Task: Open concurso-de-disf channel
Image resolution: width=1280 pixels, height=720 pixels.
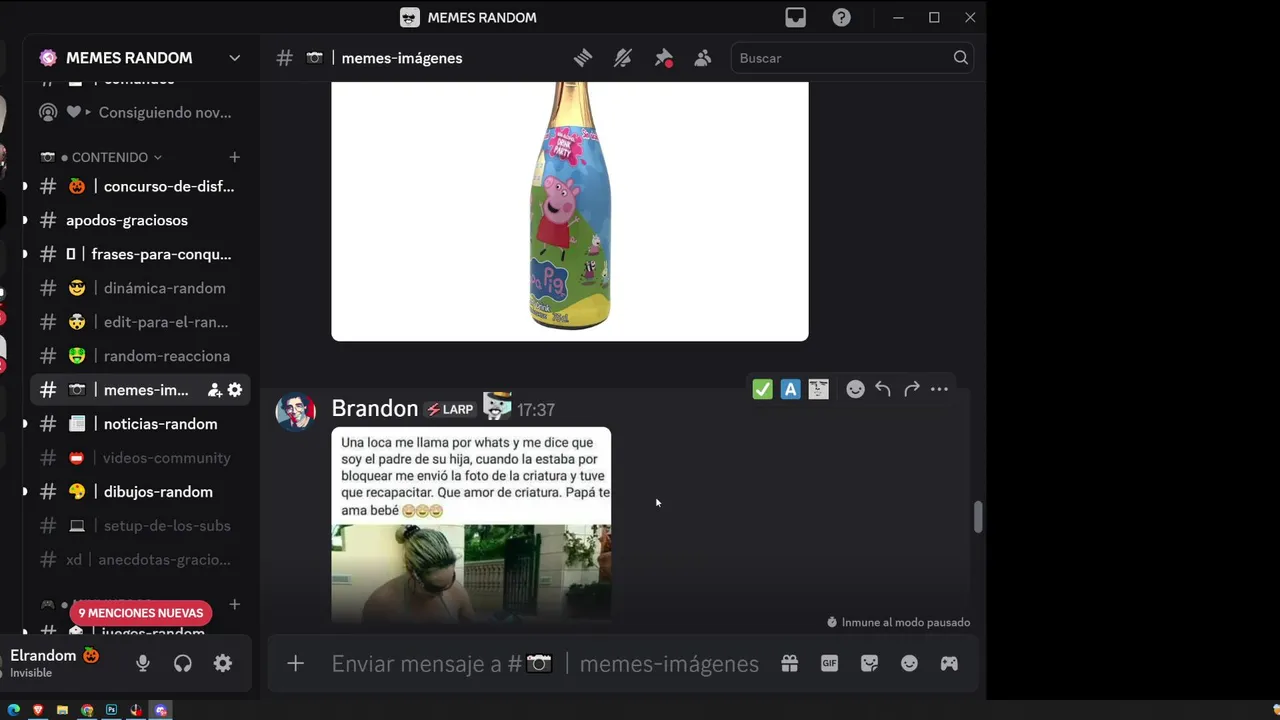Action: (x=140, y=186)
